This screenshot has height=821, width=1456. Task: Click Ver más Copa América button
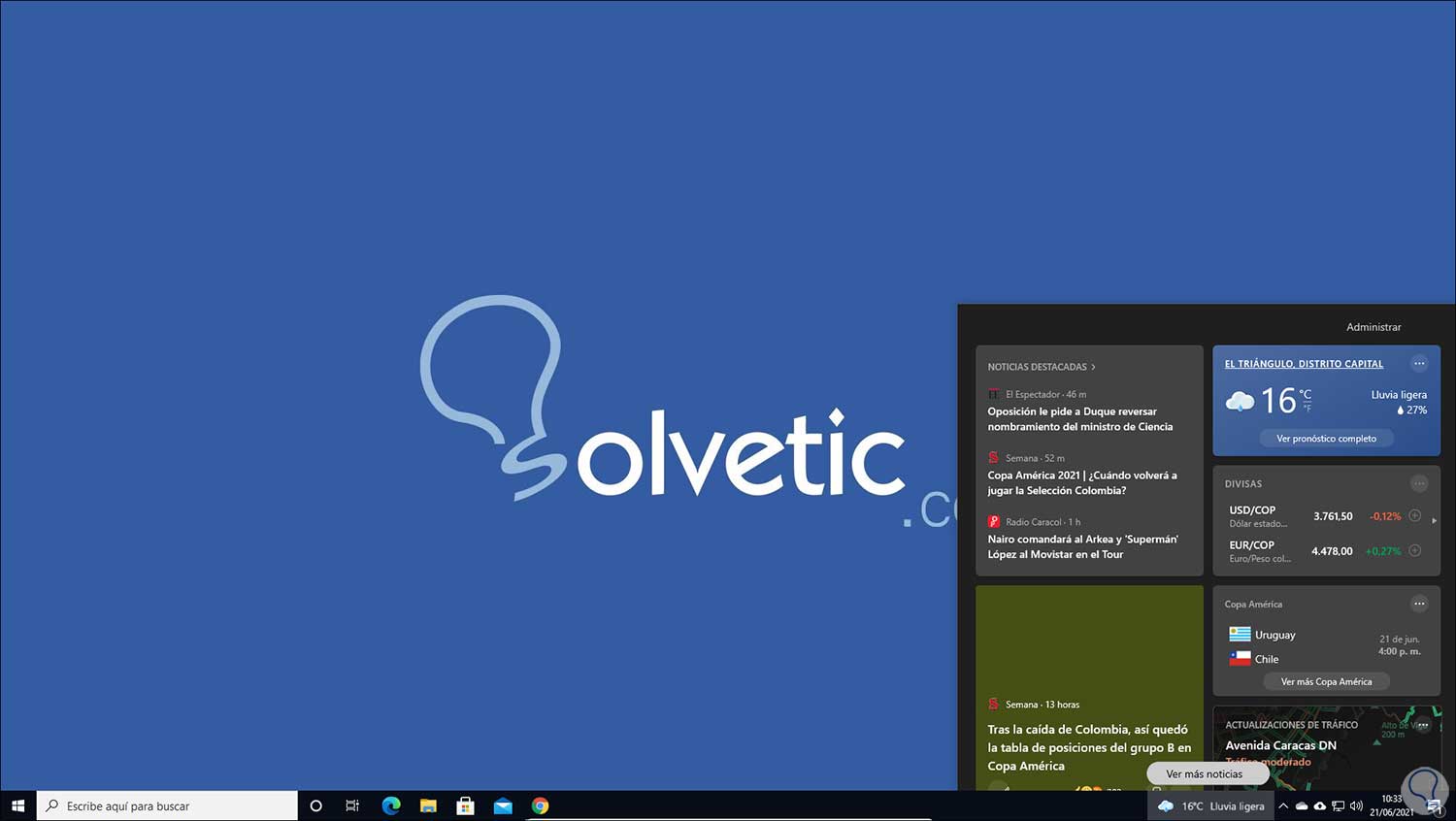click(x=1326, y=681)
